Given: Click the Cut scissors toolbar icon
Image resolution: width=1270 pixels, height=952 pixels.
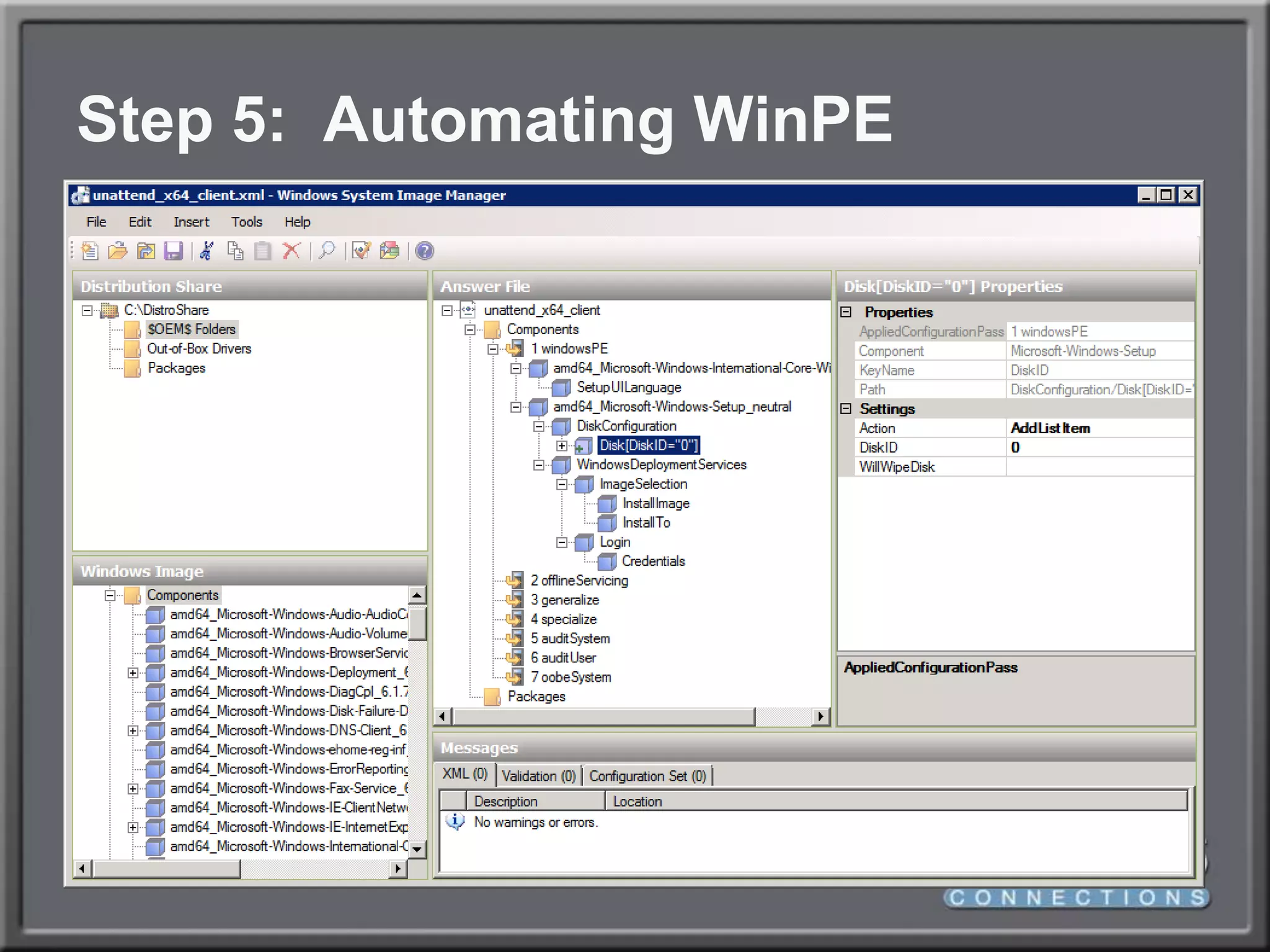Looking at the screenshot, I should (x=207, y=251).
